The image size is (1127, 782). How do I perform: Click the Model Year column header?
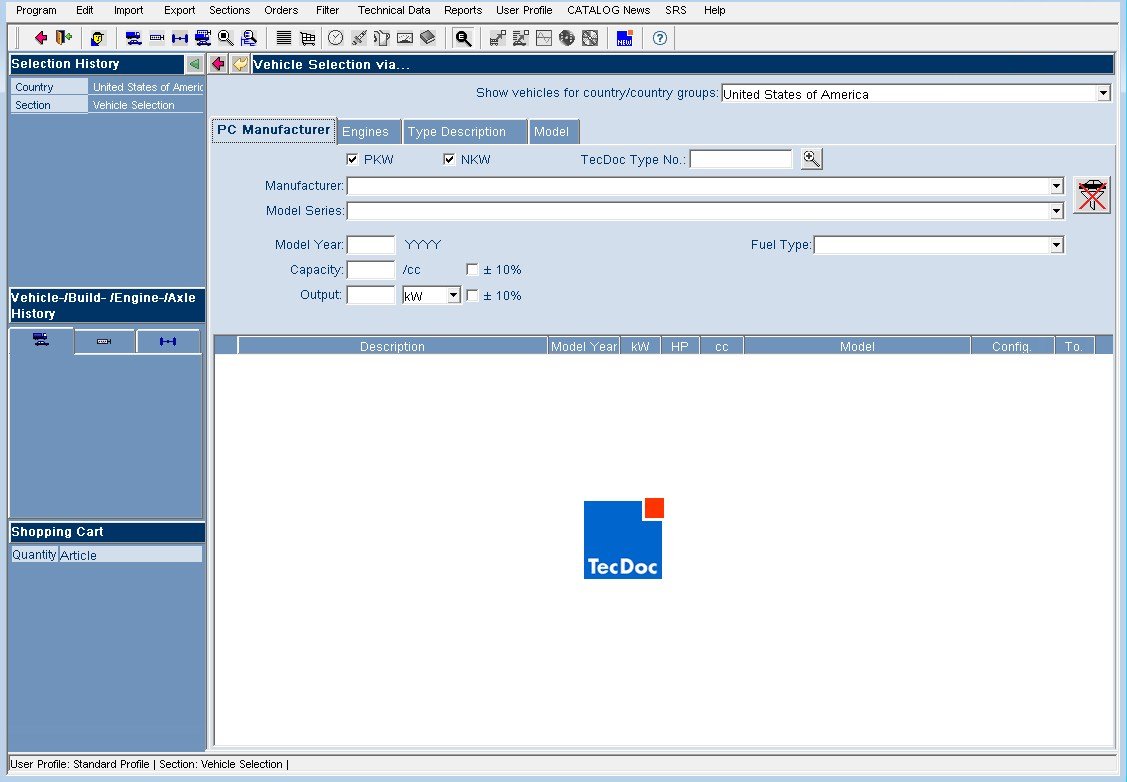click(x=584, y=346)
